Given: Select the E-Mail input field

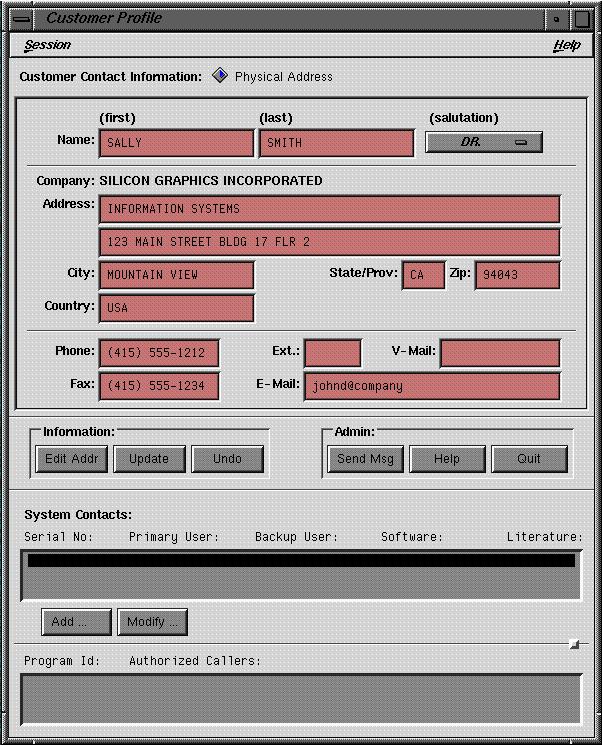Looking at the screenshot, I should [432, 386].
